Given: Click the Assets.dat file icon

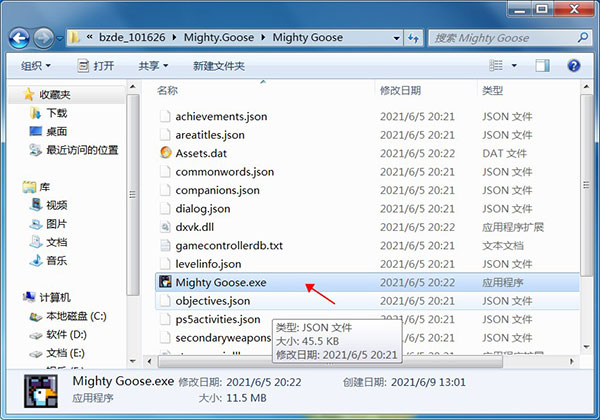Looking at the screenshot, I should [x=166, y=153].
